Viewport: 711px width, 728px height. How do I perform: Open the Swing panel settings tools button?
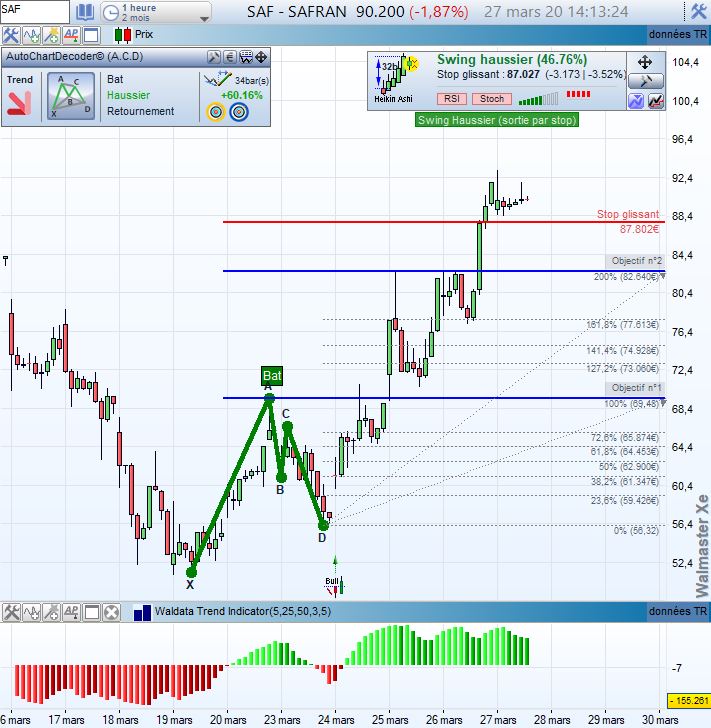tap(646, 81)
